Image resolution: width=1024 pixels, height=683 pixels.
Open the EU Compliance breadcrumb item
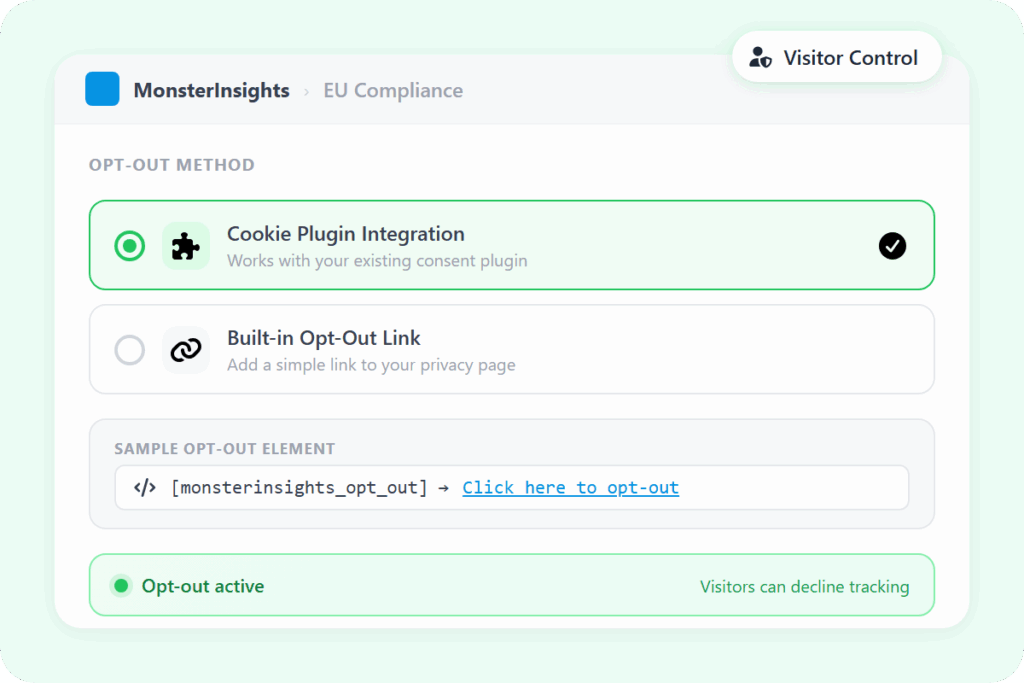click(393, 91)
